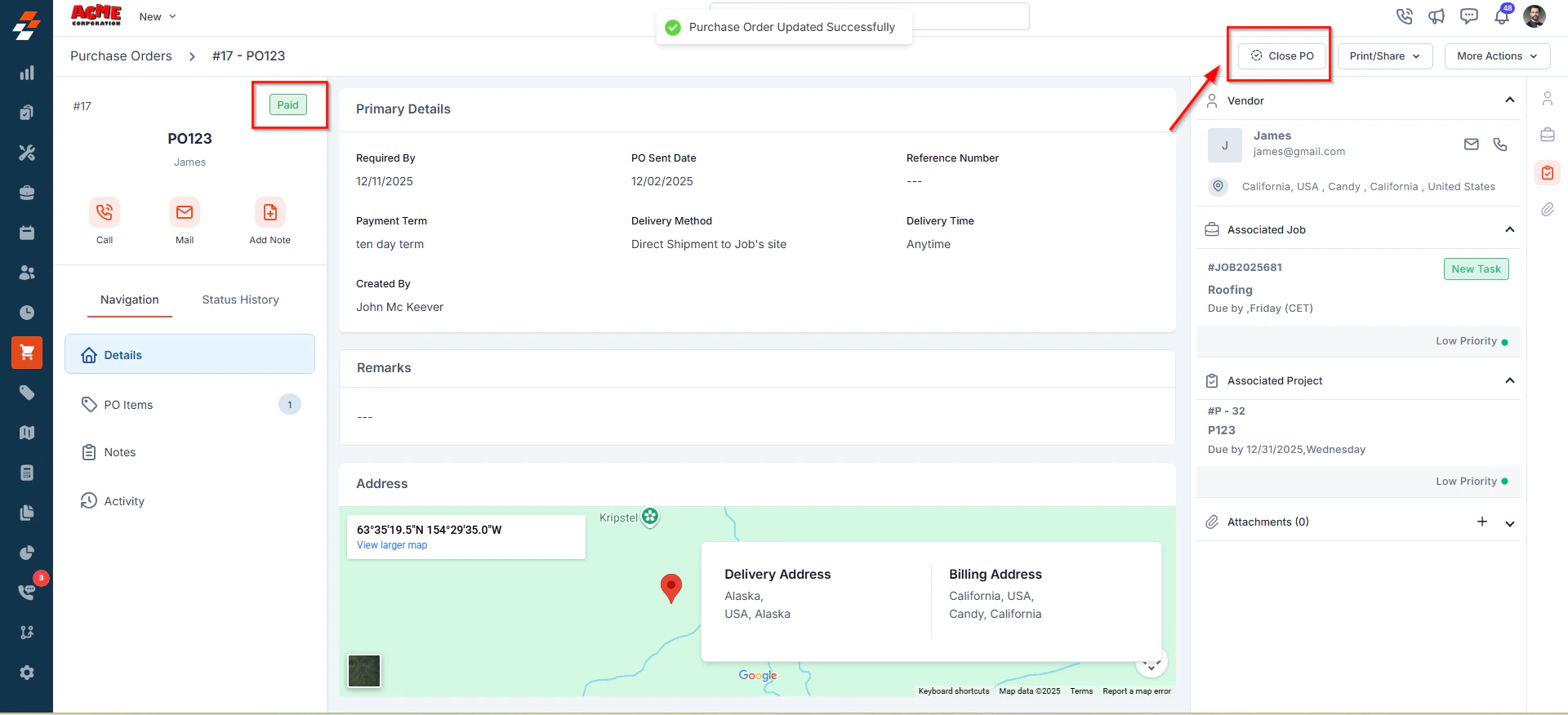Open the wrench and screwdriver tools icon
Viewport: 1568px width, 715px height.
27,153
